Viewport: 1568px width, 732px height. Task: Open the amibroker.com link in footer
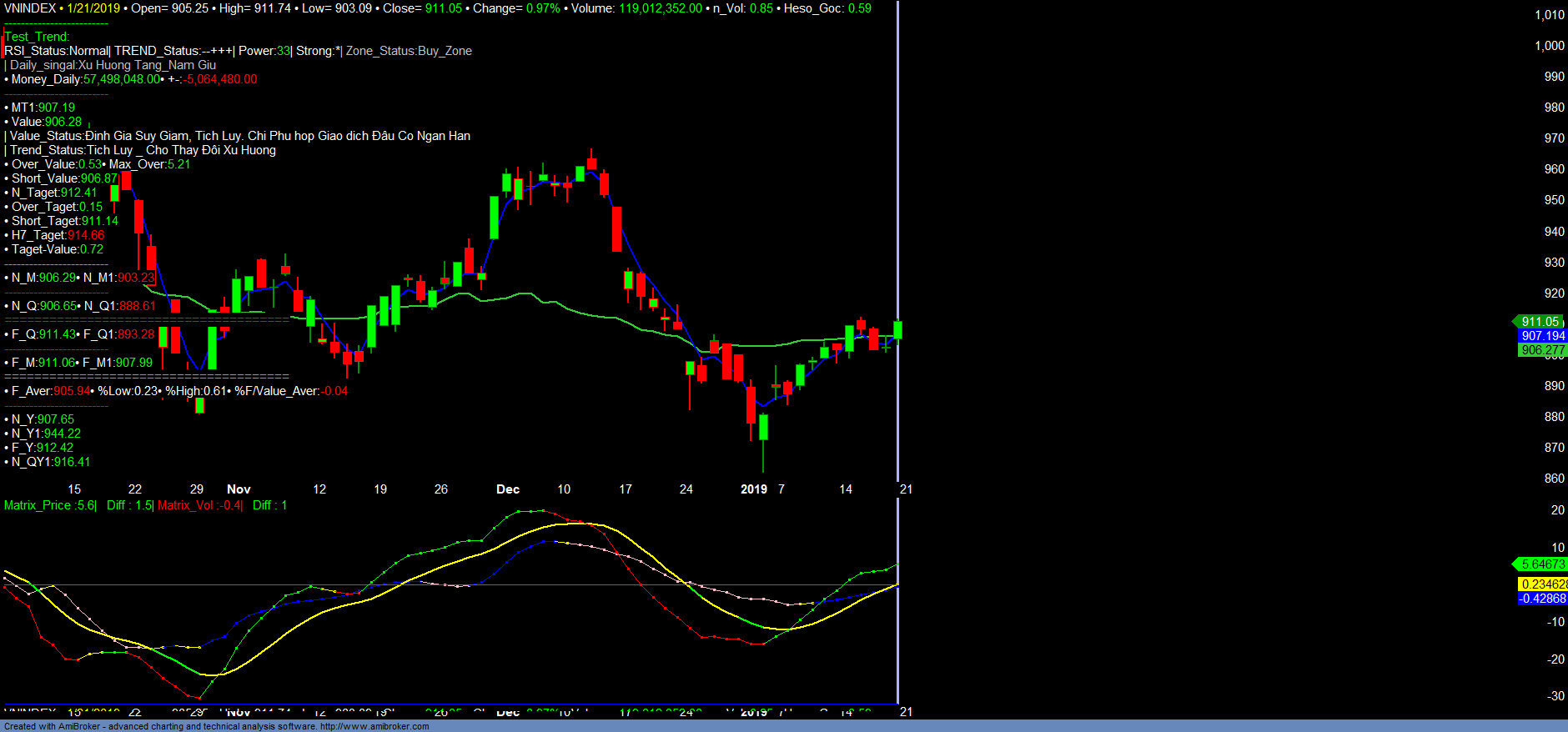pos(374,726)
